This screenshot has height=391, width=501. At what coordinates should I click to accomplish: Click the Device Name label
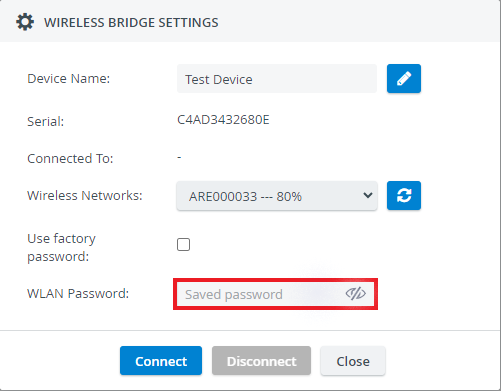click(69, 79)
